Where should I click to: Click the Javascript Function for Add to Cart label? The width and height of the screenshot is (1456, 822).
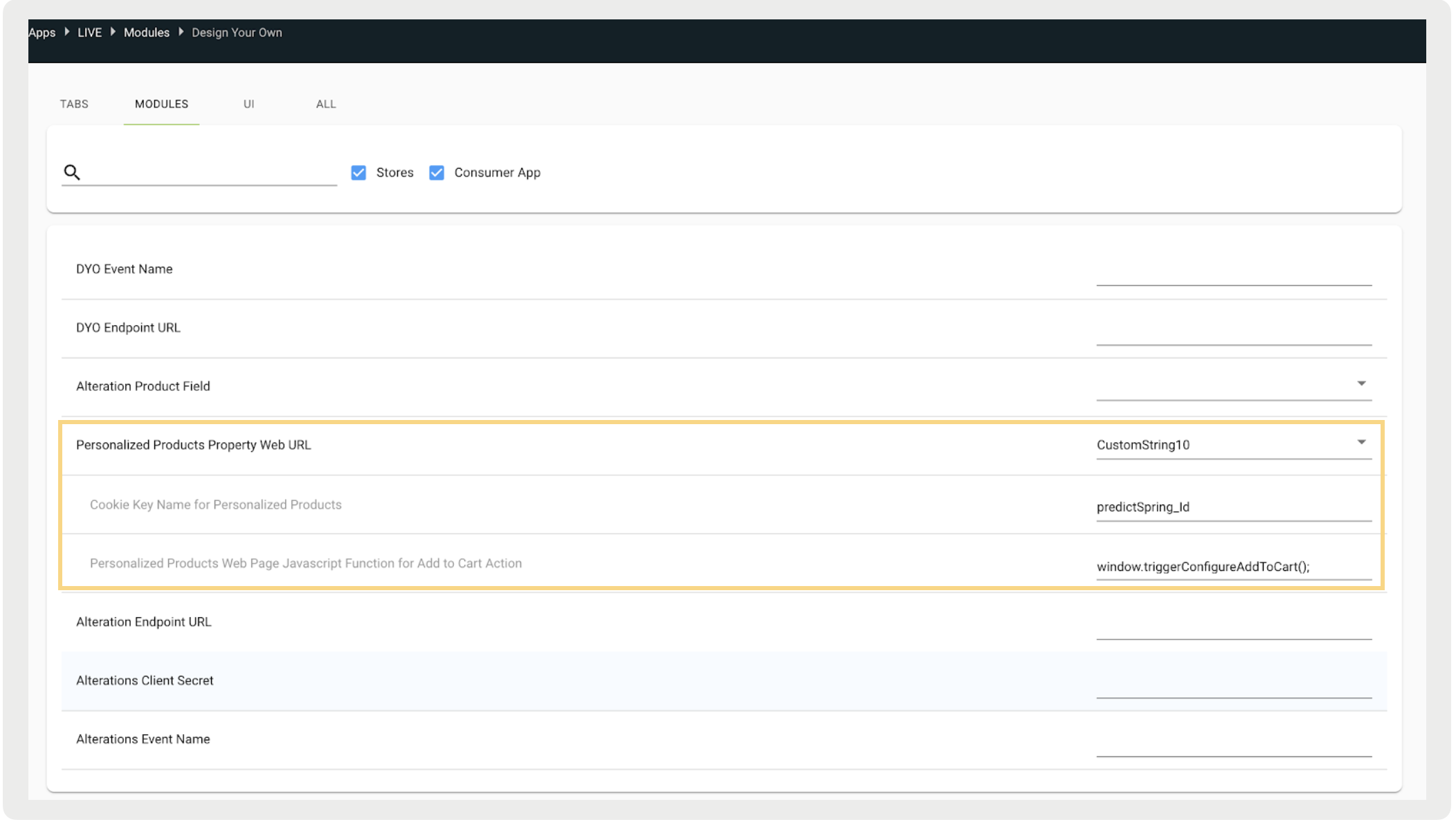click(306, 563)
